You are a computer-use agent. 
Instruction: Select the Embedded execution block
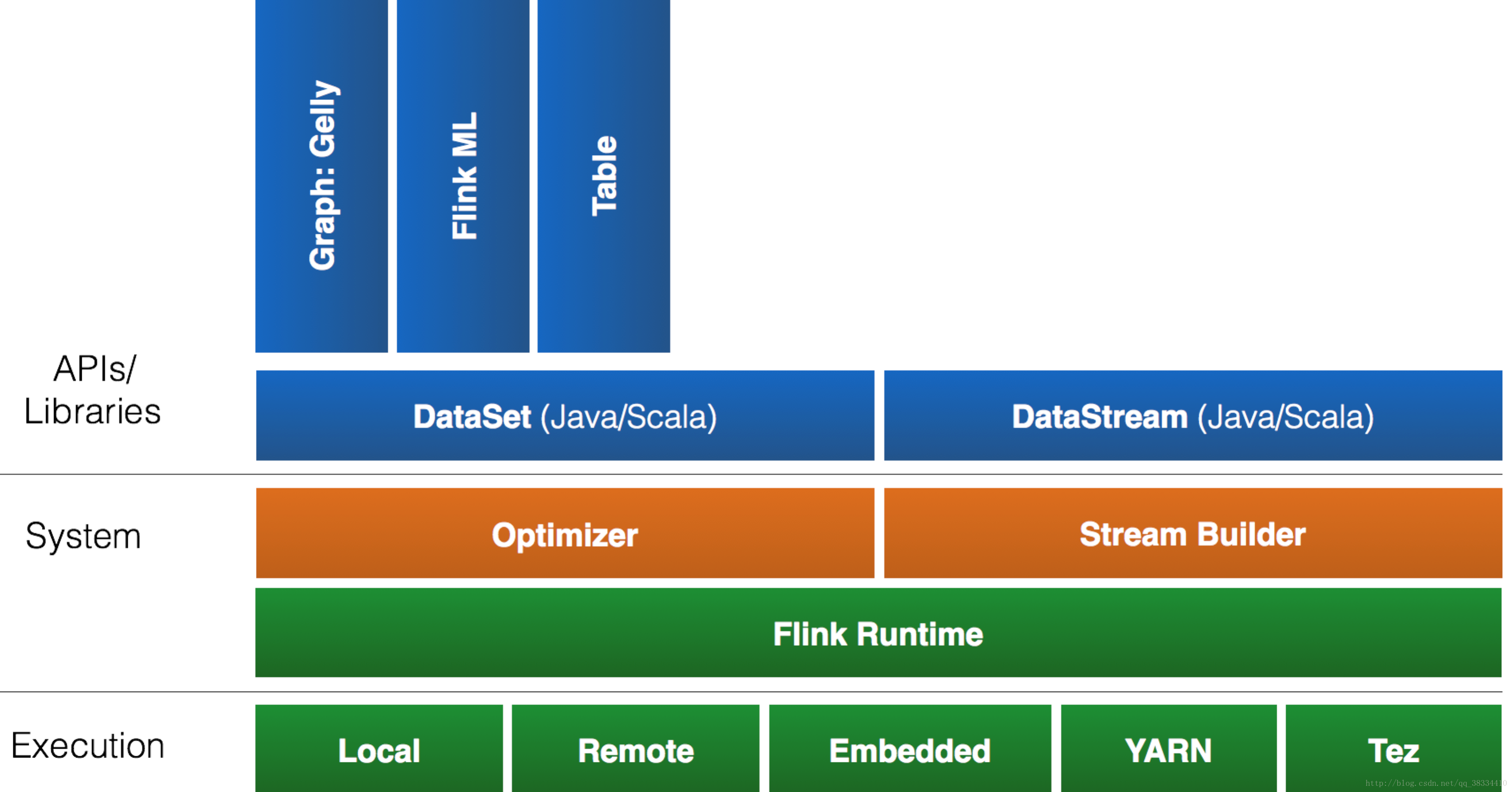click(x=910, y=749)
